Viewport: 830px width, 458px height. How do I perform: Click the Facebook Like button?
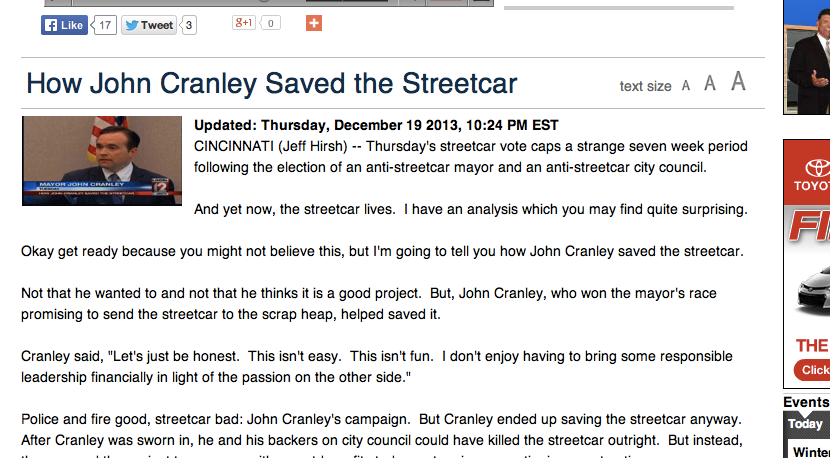[x=64, y=25]
